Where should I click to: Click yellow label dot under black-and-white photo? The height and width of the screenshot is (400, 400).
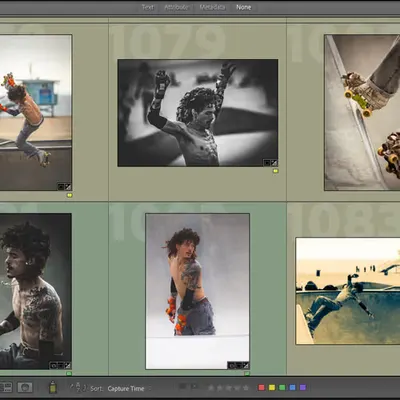coord(275,171)
